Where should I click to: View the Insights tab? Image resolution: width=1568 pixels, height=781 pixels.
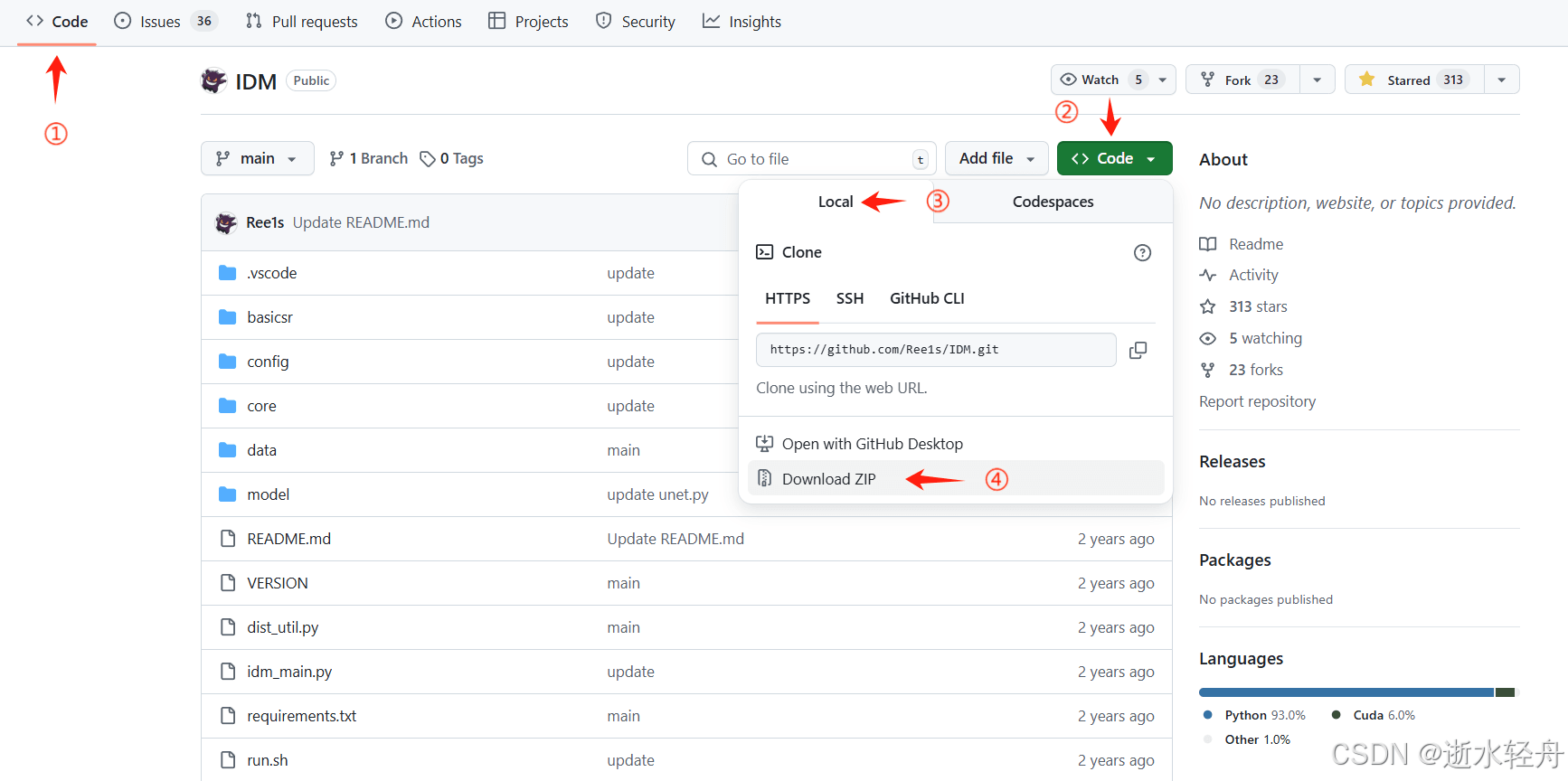point(741,22)
